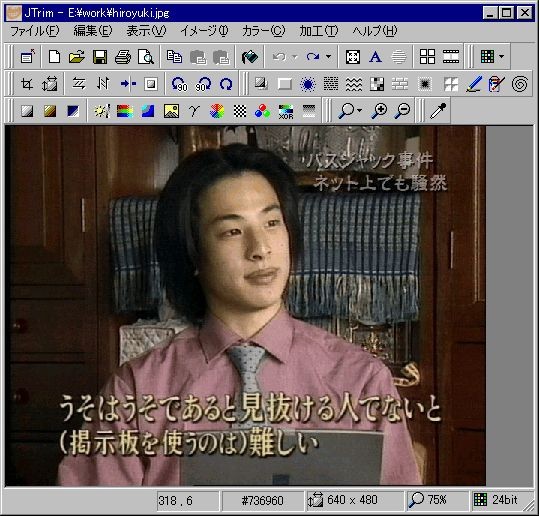
Task: Insert text with the letter A tool
Action: tap(375, 57)
